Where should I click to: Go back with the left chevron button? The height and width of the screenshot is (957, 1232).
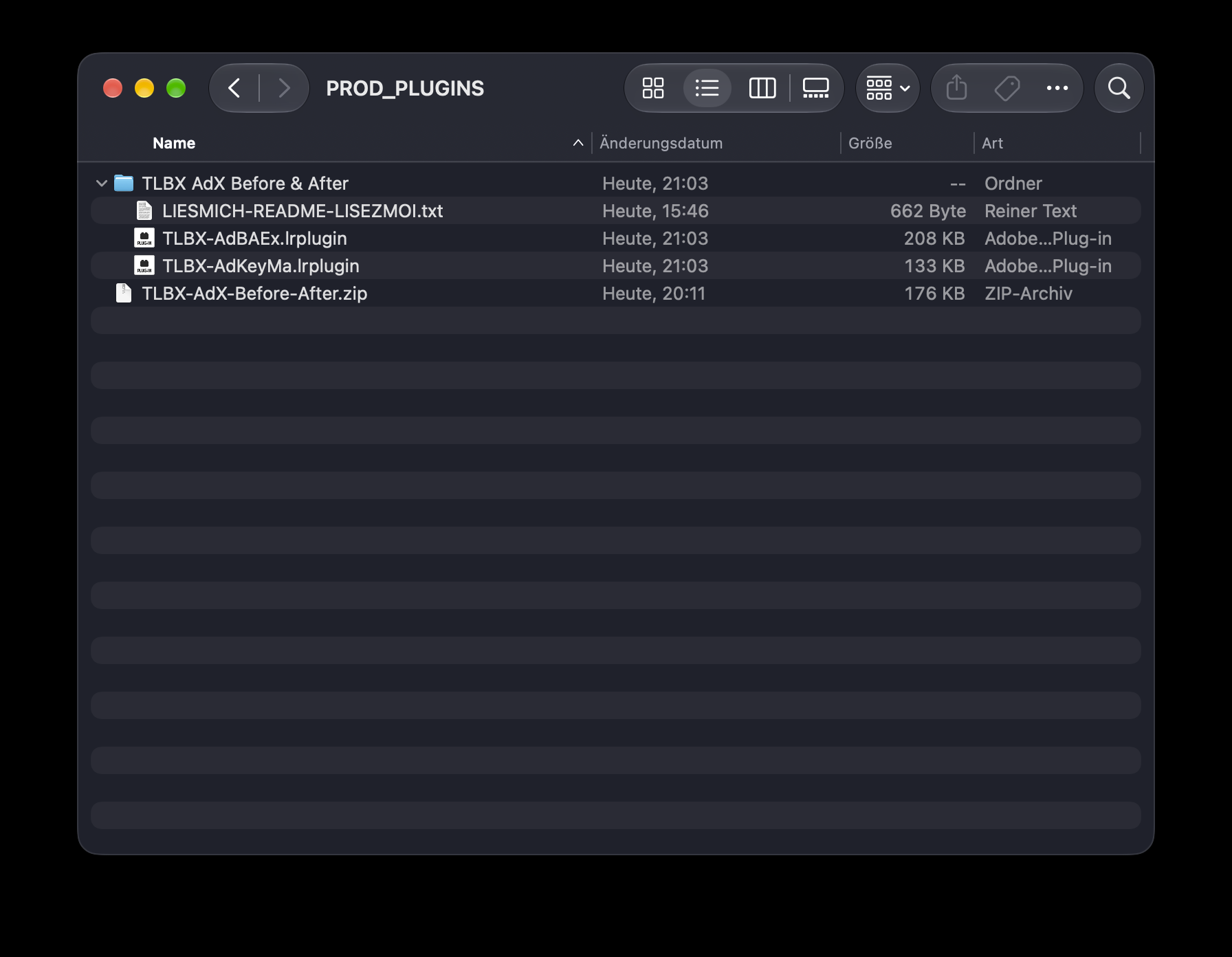click(x=234, y=88)
